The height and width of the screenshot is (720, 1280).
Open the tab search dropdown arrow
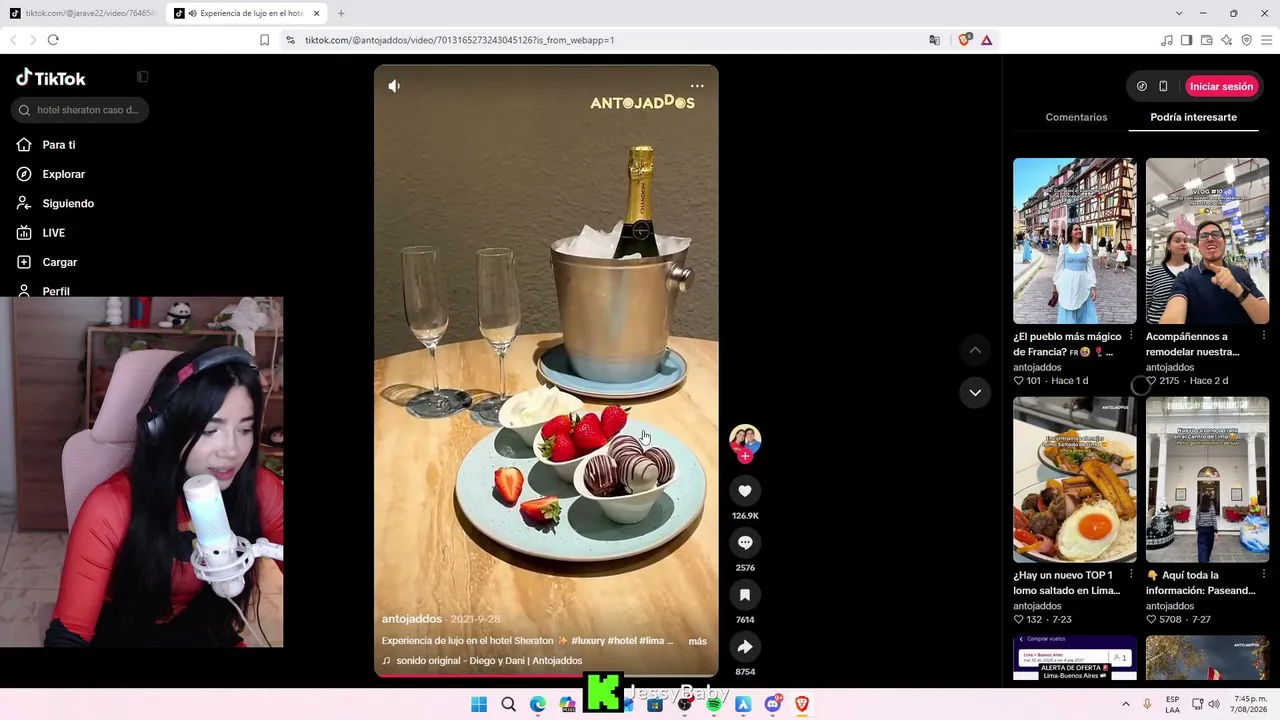tap(1179, 13)
